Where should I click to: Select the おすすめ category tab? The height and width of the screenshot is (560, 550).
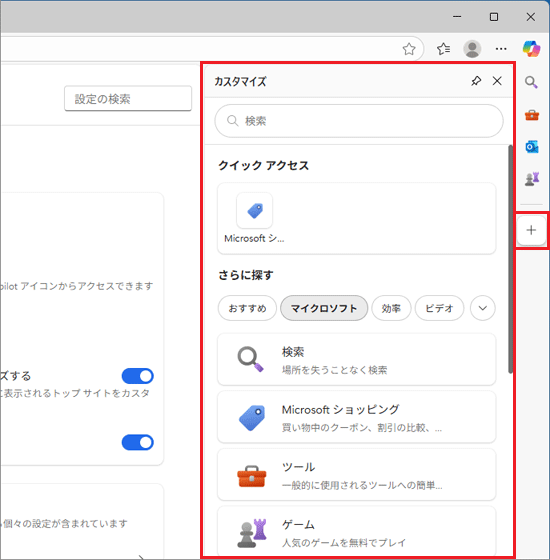247,308
